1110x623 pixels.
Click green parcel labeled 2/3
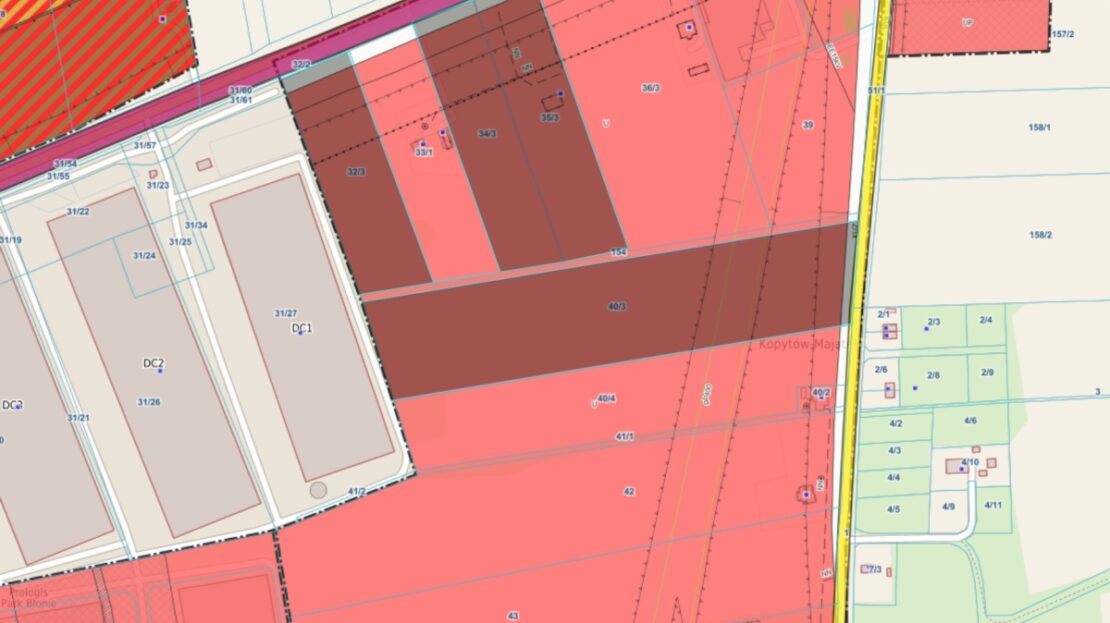[934, 326]
